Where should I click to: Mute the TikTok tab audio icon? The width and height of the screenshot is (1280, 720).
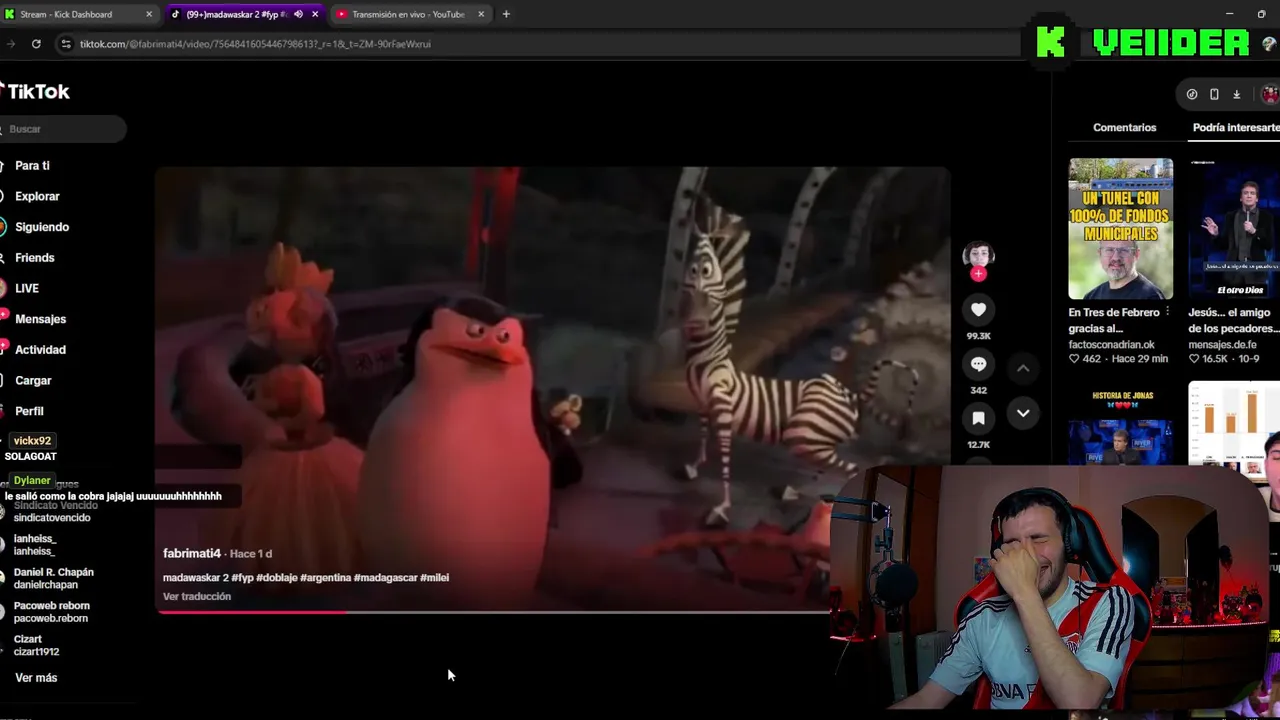click(x=298, y=14)
